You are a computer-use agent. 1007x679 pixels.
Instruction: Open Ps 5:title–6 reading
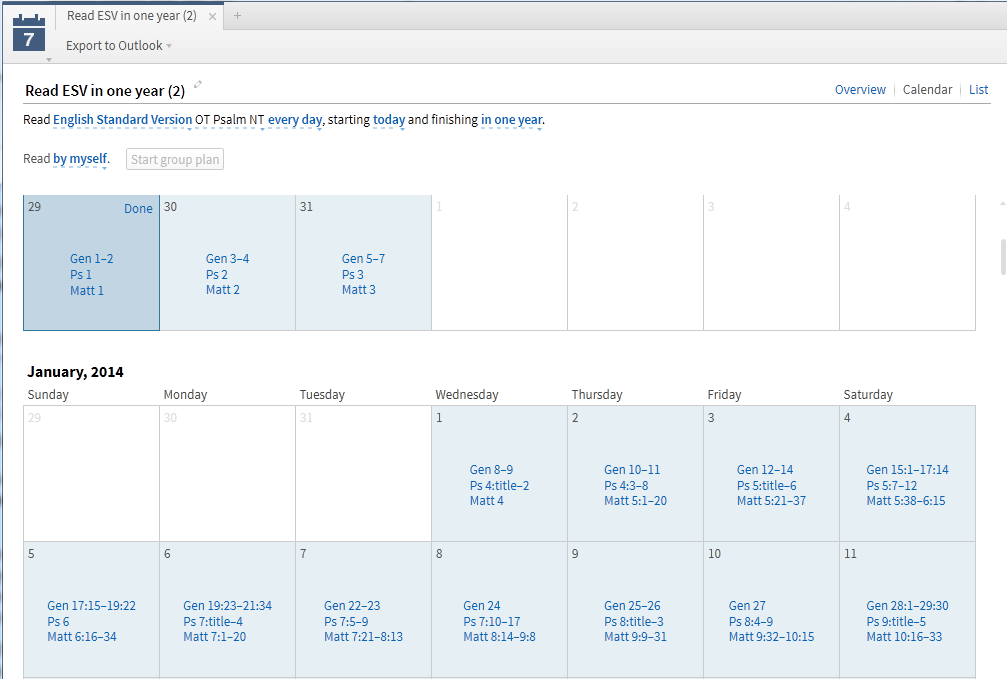click(x=766, y=486)
